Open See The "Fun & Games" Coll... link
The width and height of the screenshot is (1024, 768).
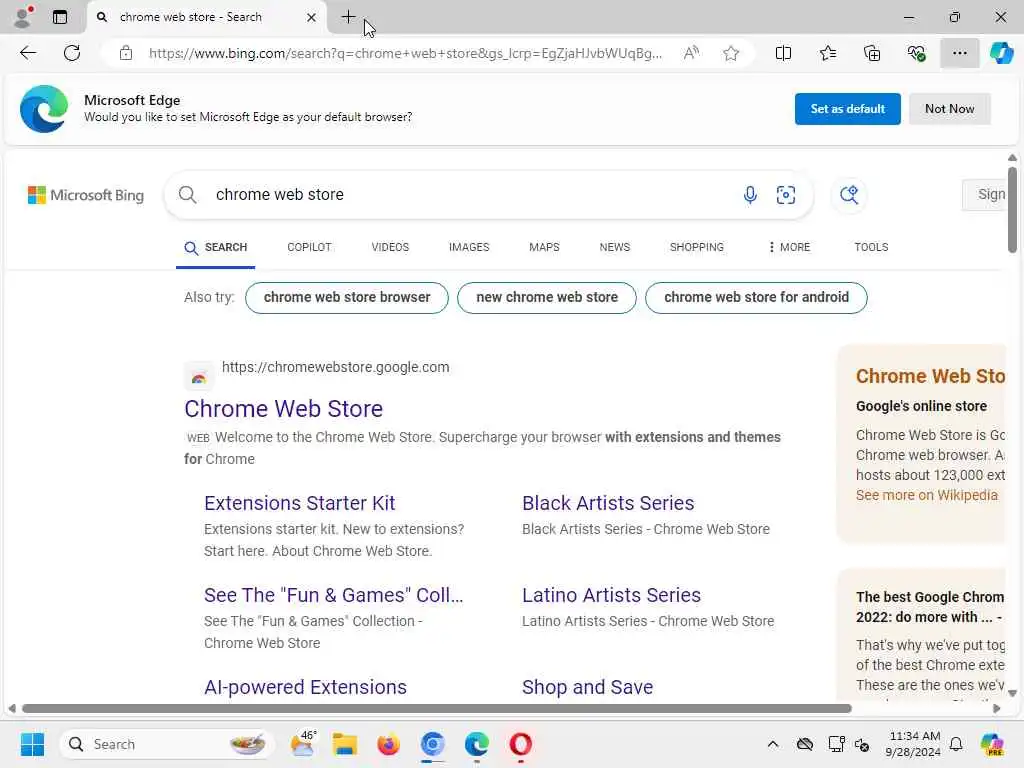[334, 596]
